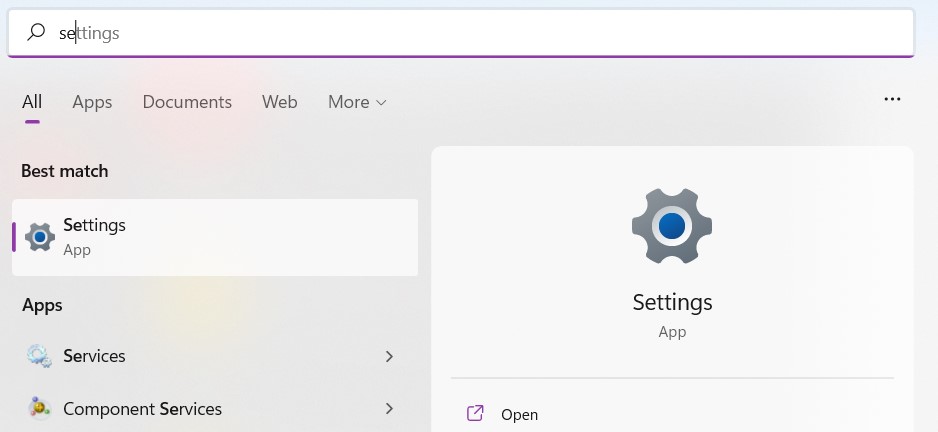This screenshot has height=432, width=938.
Task: Switch to the All tab
Action: (32, 102)
